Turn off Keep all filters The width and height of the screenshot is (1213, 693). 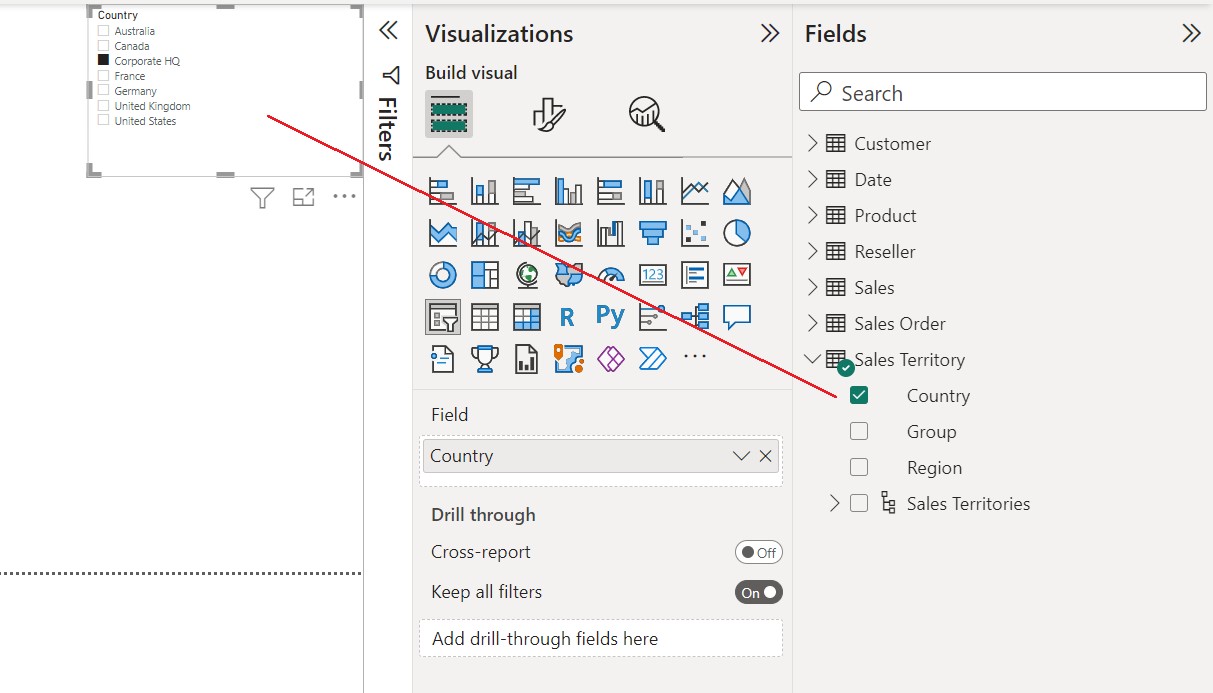(x=758, y=592)
